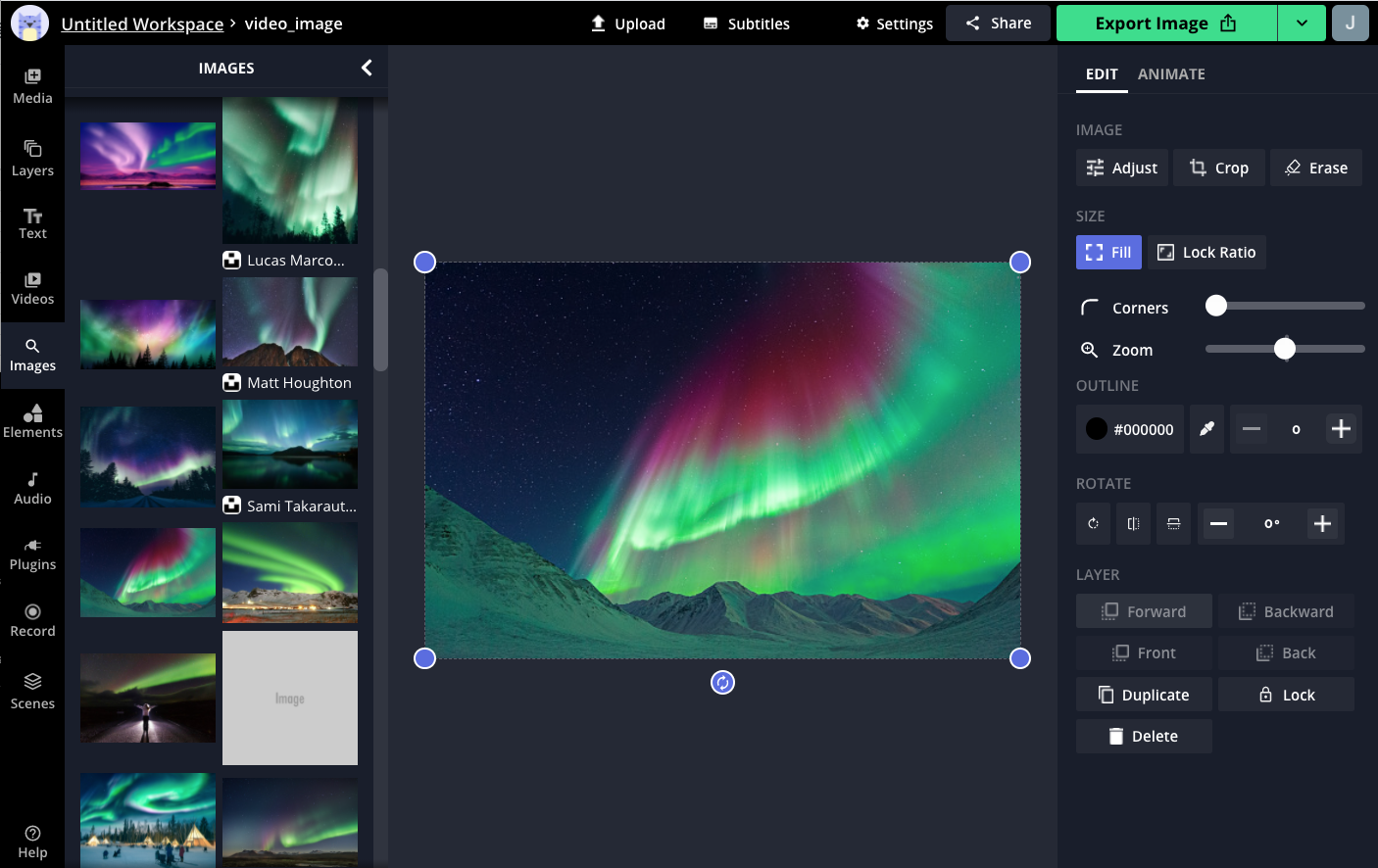Viewport: 1378px width, 868px height.
Task: Delete the selected layer
Action: [x=1144, y=736]
